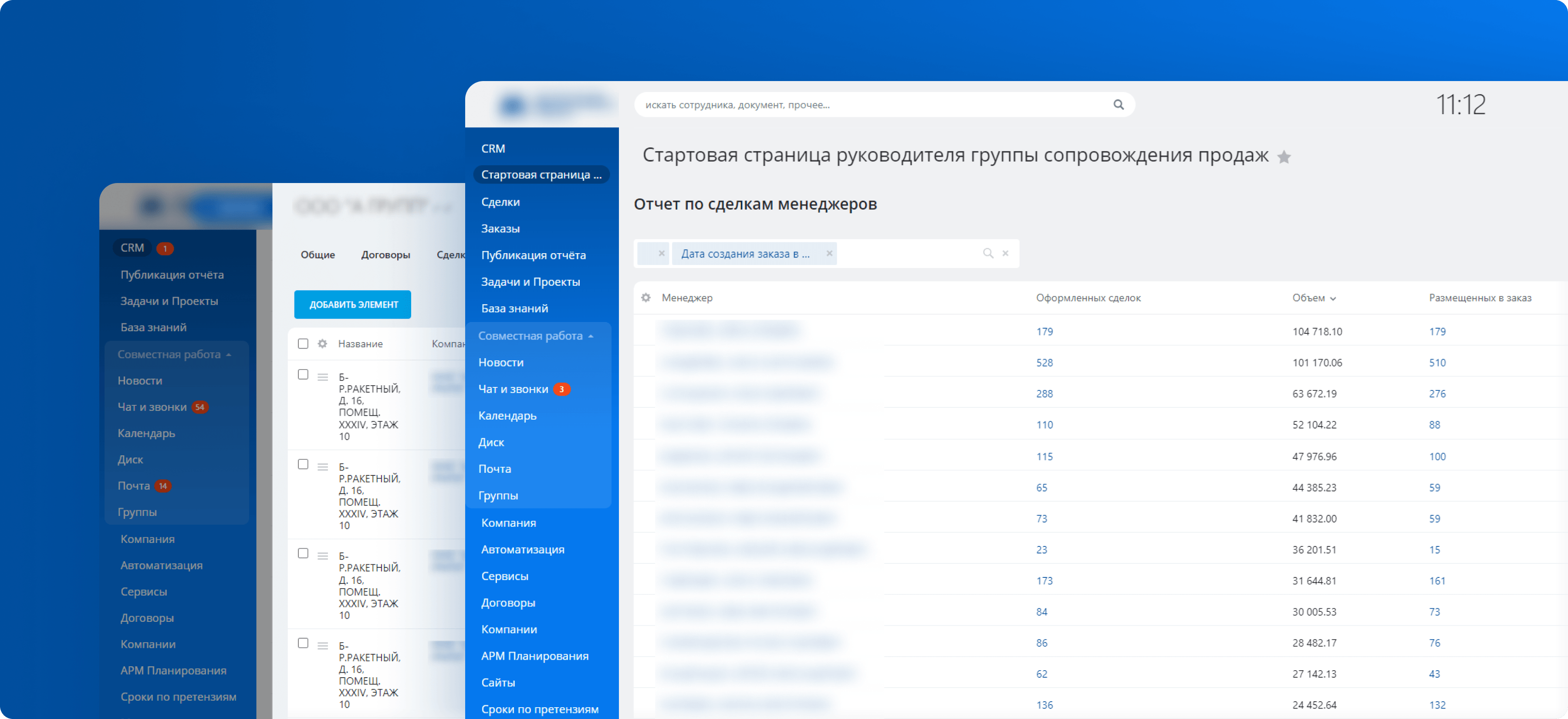This screenshot has height=719, width=1568.
Task: Collapse Совместная работа section in blue sidebar
Action: [x=591, y=336]
